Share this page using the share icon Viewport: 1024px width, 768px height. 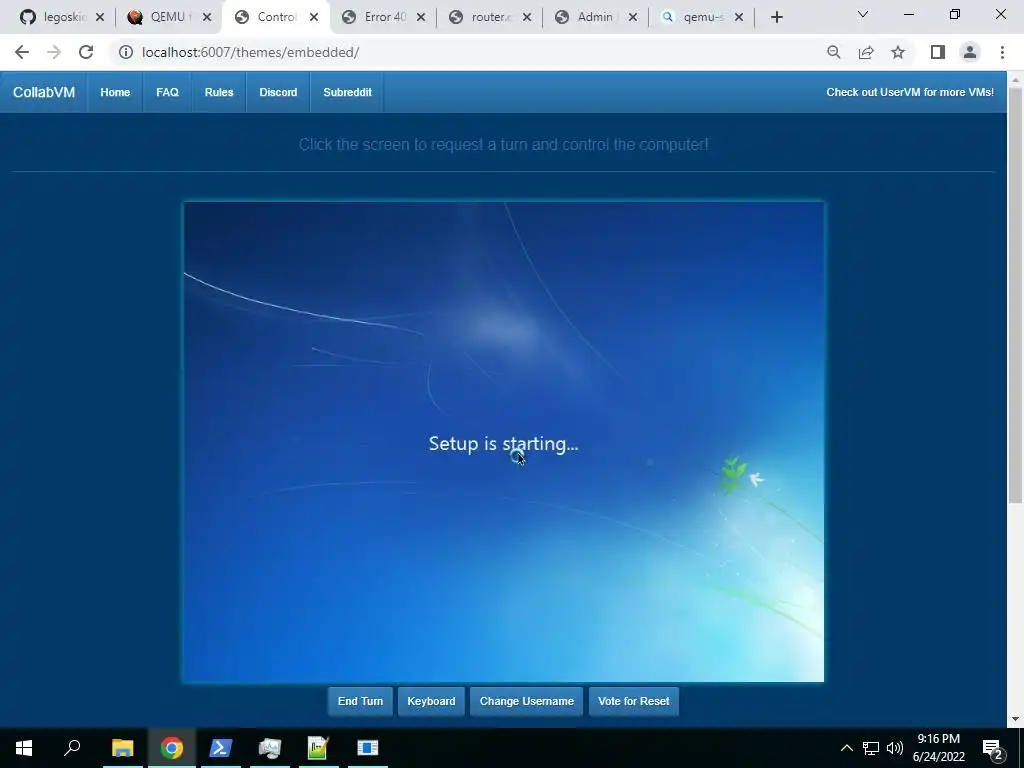866,52
